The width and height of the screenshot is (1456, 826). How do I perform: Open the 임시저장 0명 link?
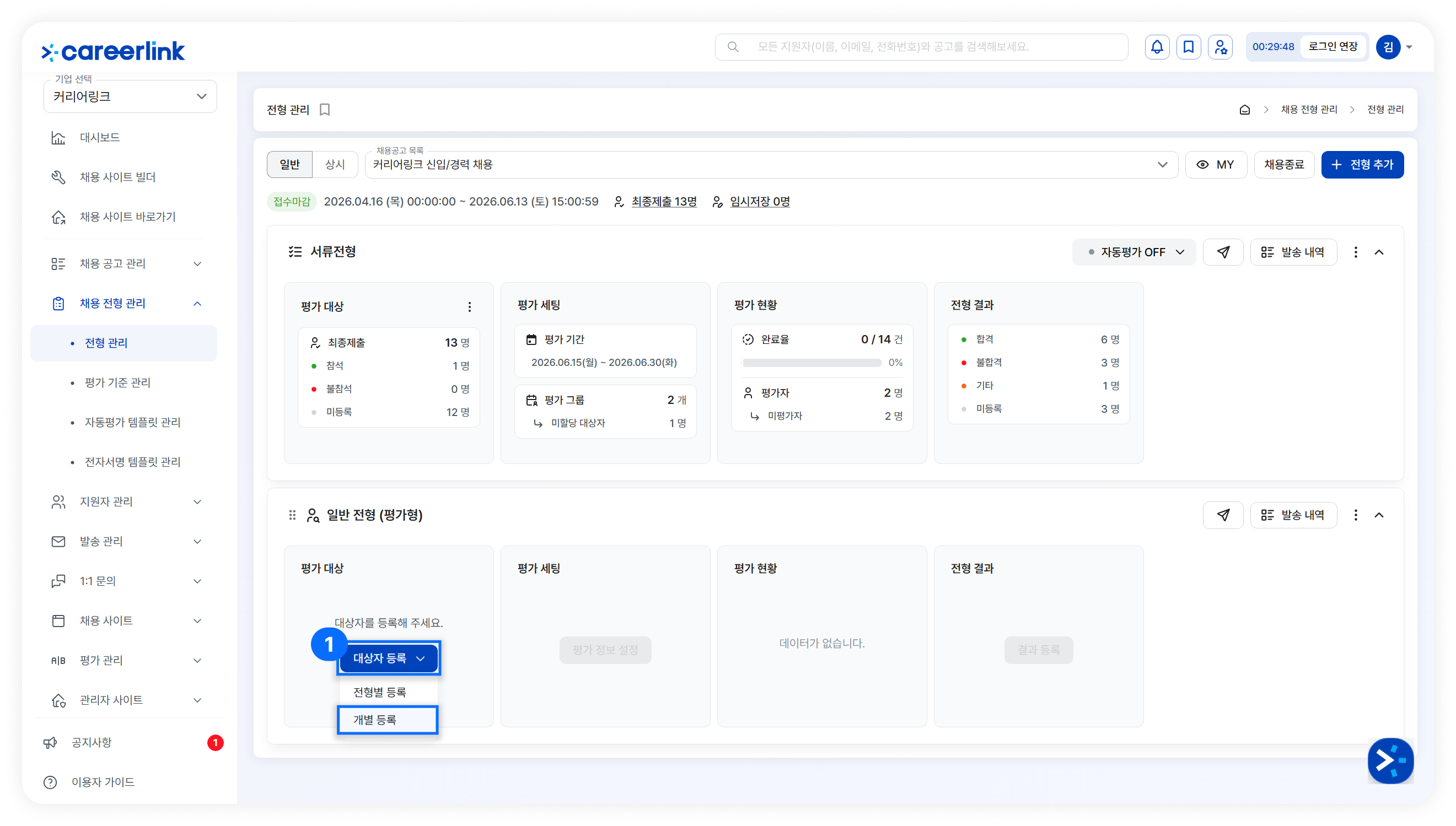[759, 202]
